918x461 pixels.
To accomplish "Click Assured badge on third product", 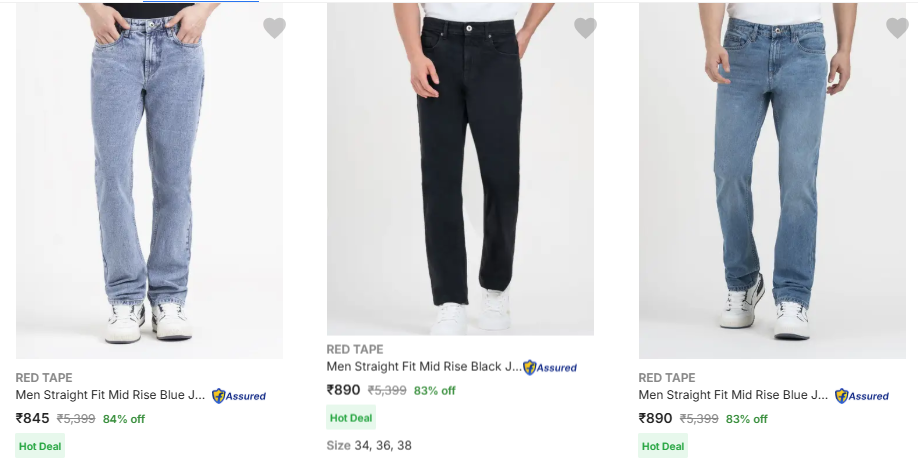I will click(862, 396).
